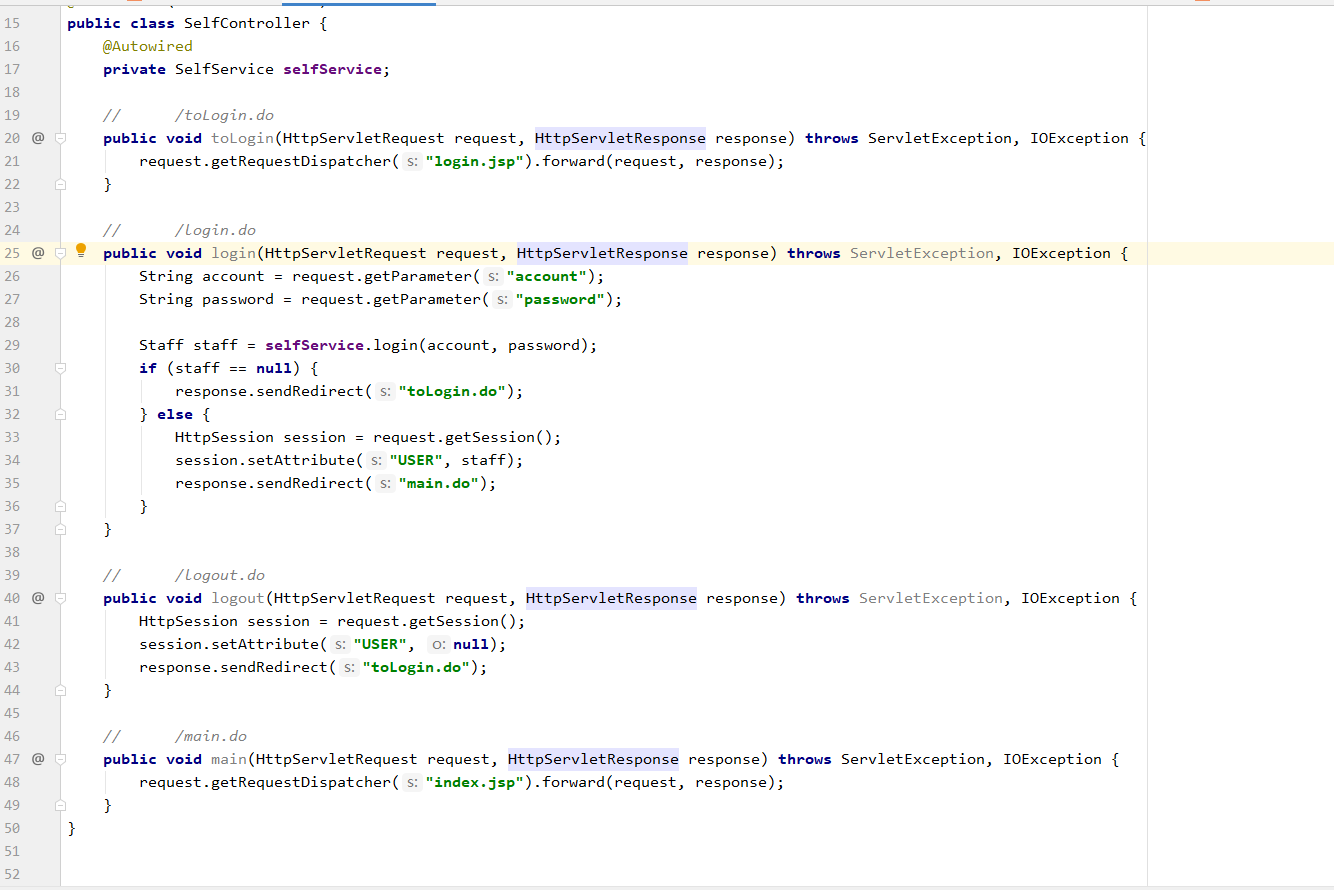1334x890 pixels.
Task: Click fold end marker on line 44
Action: tap(60, 690)
